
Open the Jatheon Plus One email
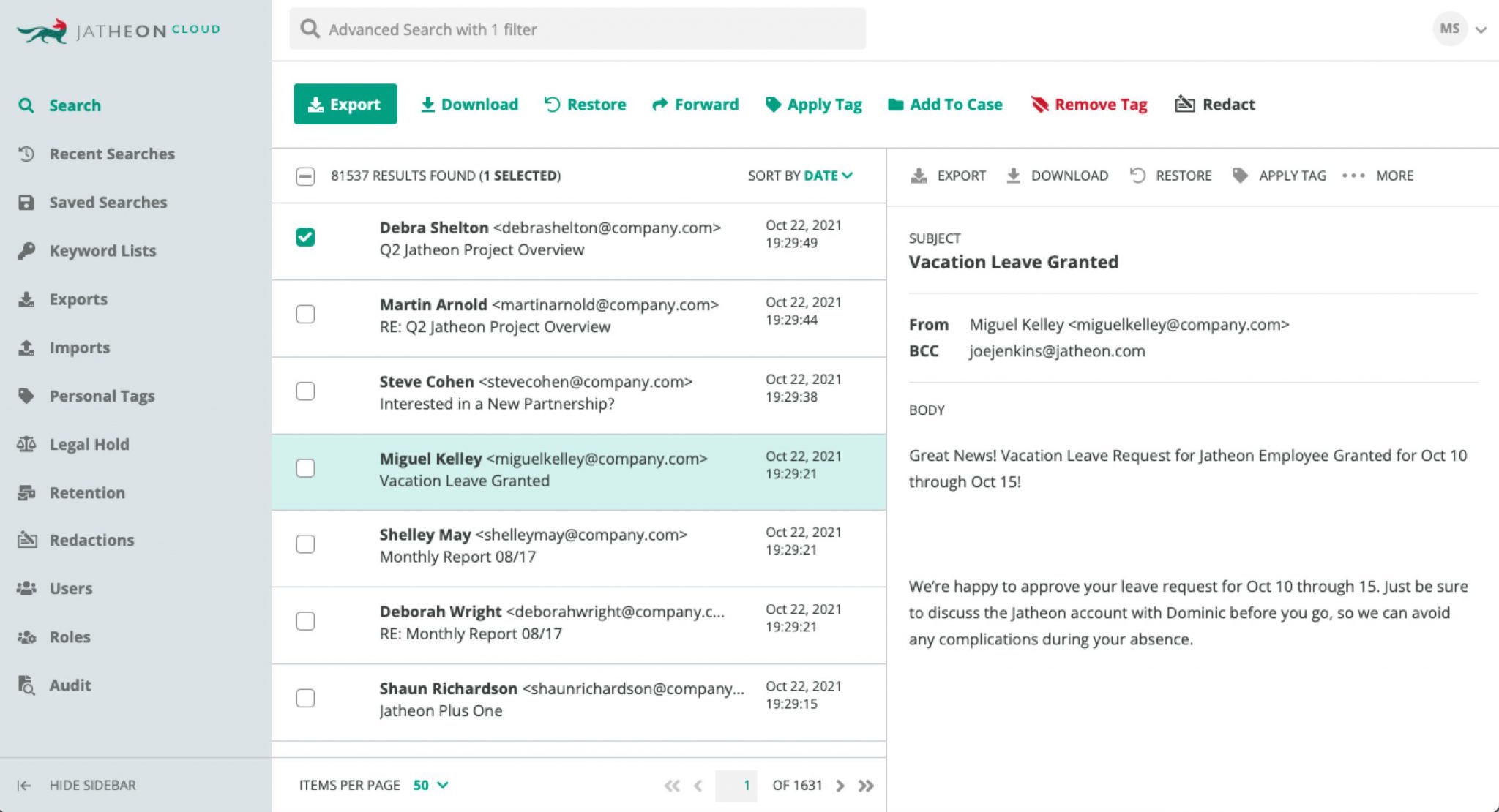tap(578, 702)
